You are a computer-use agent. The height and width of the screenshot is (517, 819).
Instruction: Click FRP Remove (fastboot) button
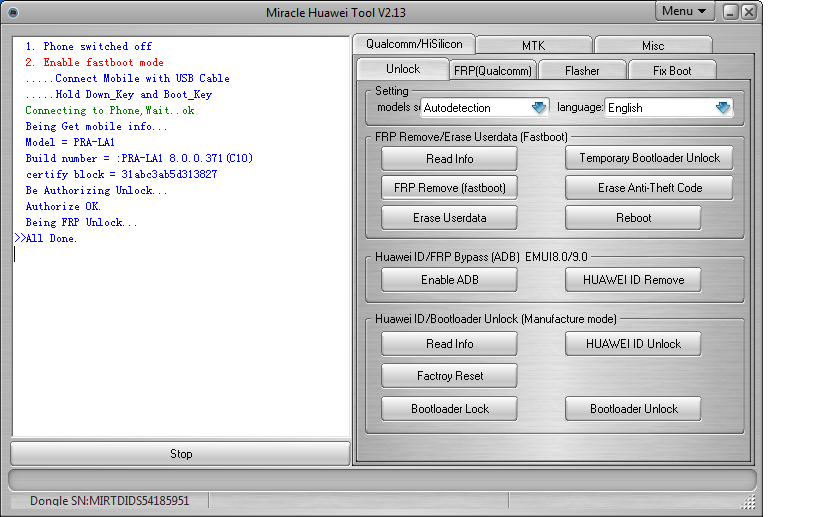[x=449, y=187]
